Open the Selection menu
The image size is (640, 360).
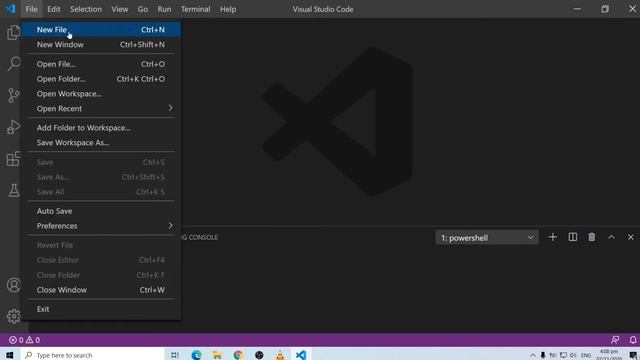[x=86, y=9]
